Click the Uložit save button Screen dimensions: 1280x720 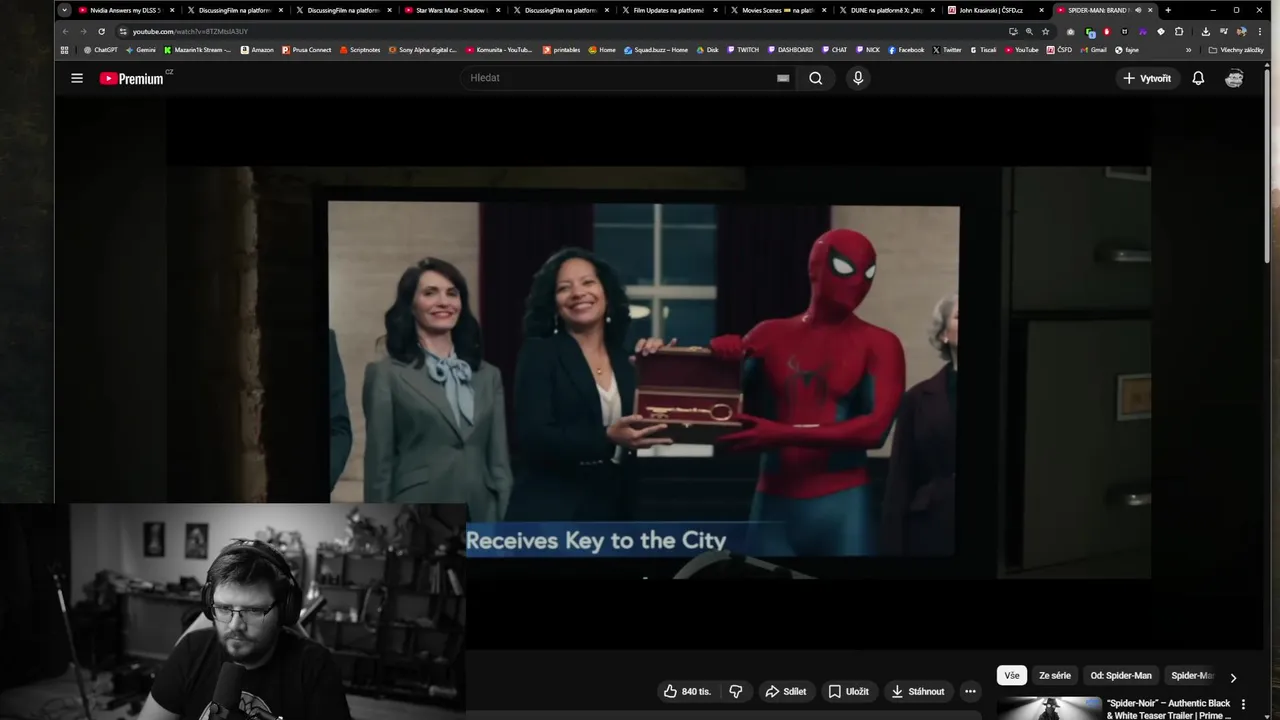[848, 691]
